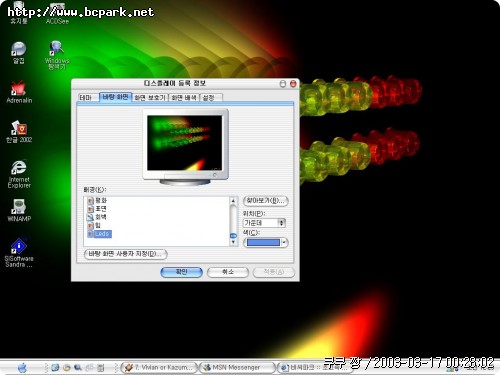The height and width of the screenshot is (375, 500).
Task: Click the round tan quick launch icon
Action: pyautogui.click(x=67, y=368)
